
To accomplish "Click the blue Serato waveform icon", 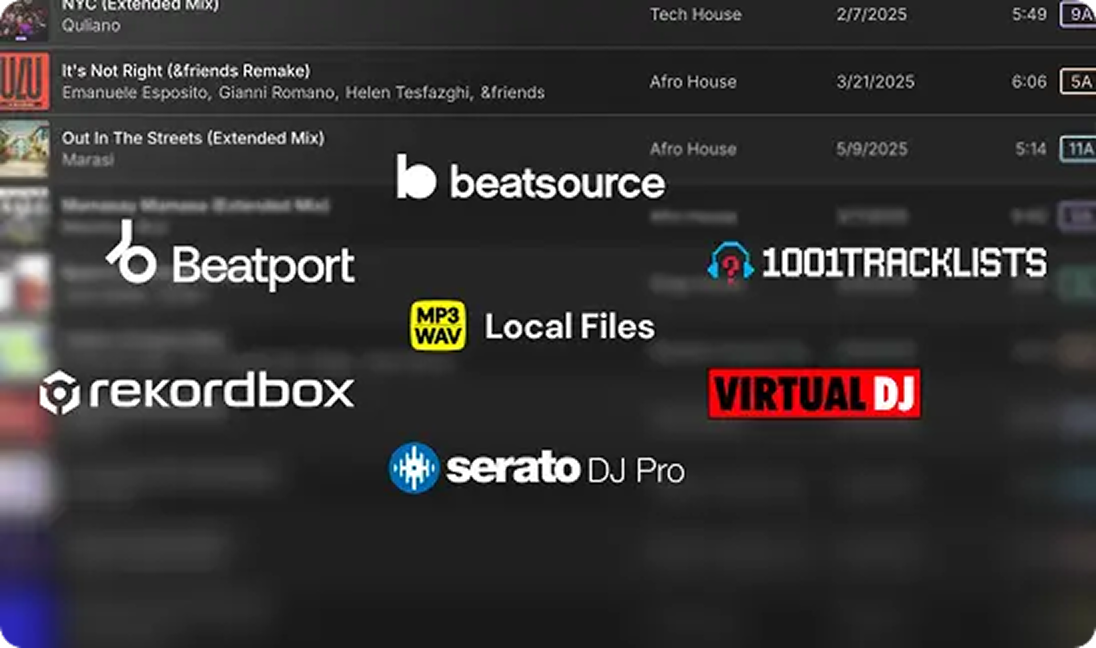I will (x=414, y=468).
